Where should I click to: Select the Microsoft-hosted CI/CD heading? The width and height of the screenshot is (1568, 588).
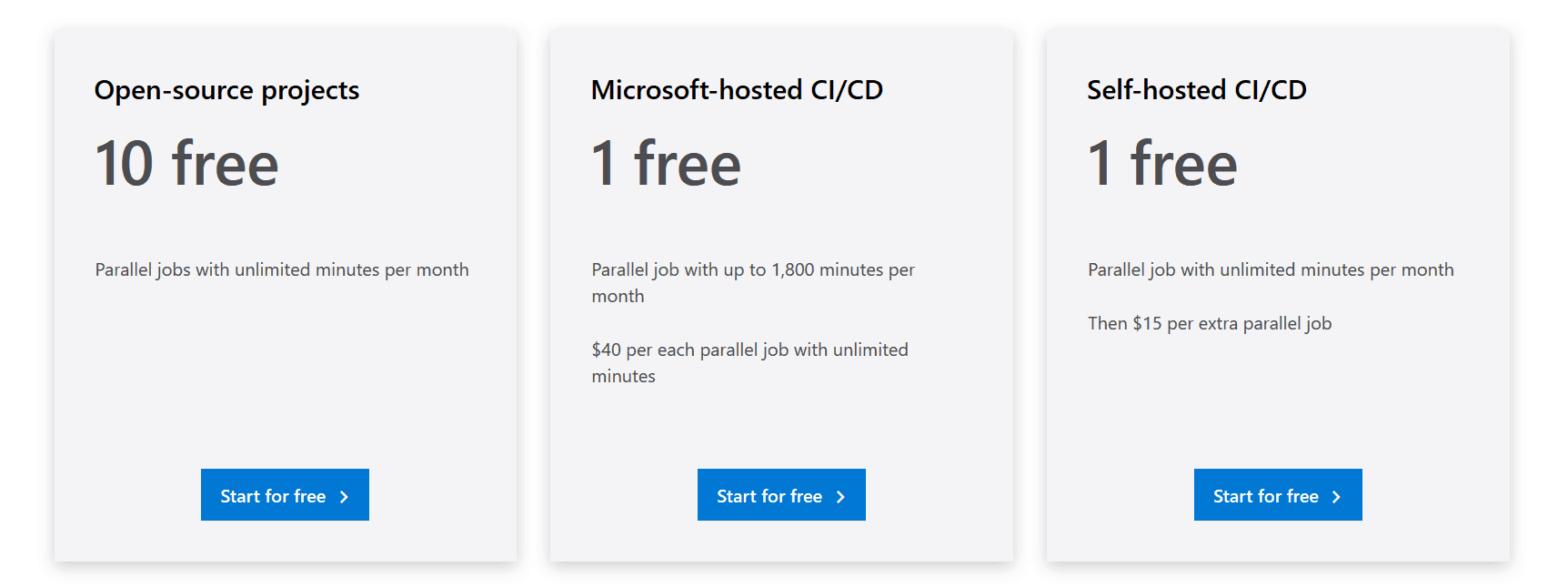pyautogui.click(x=737, y=90)
